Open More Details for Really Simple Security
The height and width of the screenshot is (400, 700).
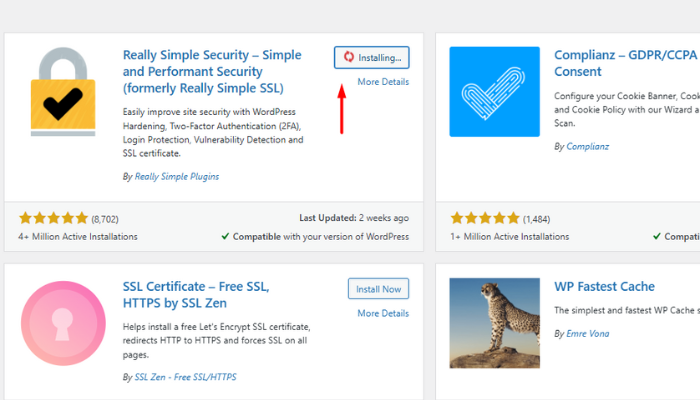pyautogui.click(x=382, y=82)
